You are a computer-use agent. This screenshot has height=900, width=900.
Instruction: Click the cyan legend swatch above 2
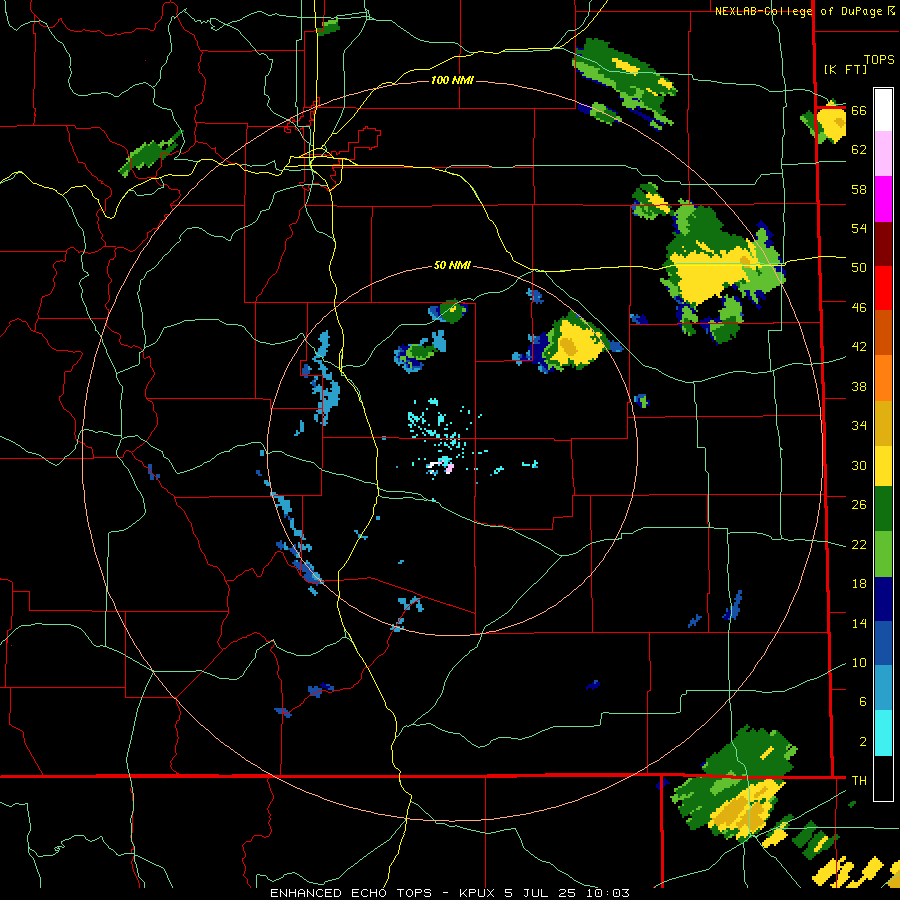click(883, 733)
